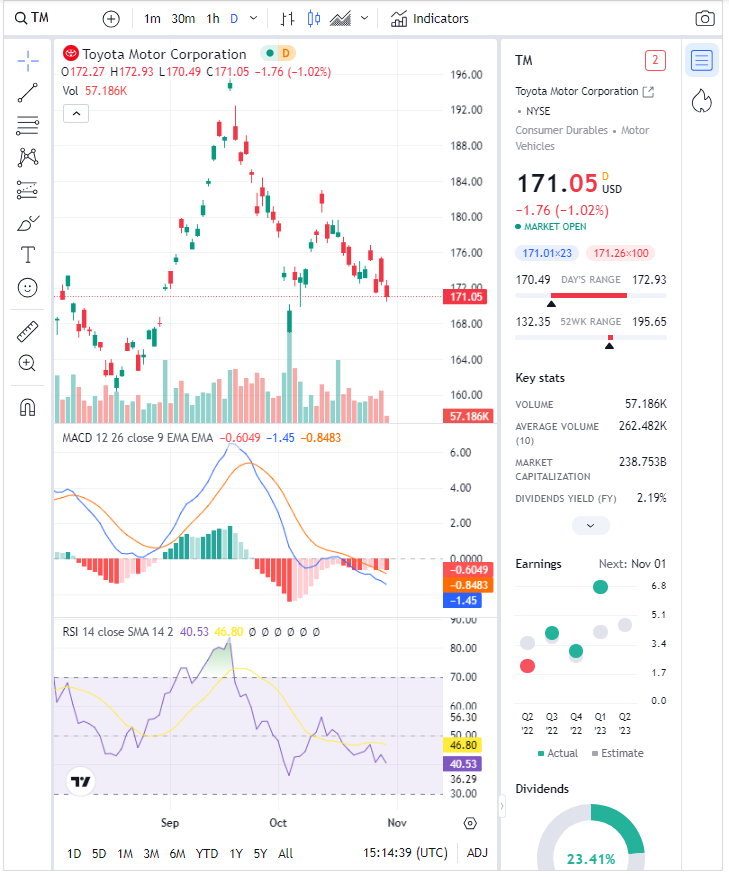Take a chart snapshot with camera icon

click(x=705, y=19)
